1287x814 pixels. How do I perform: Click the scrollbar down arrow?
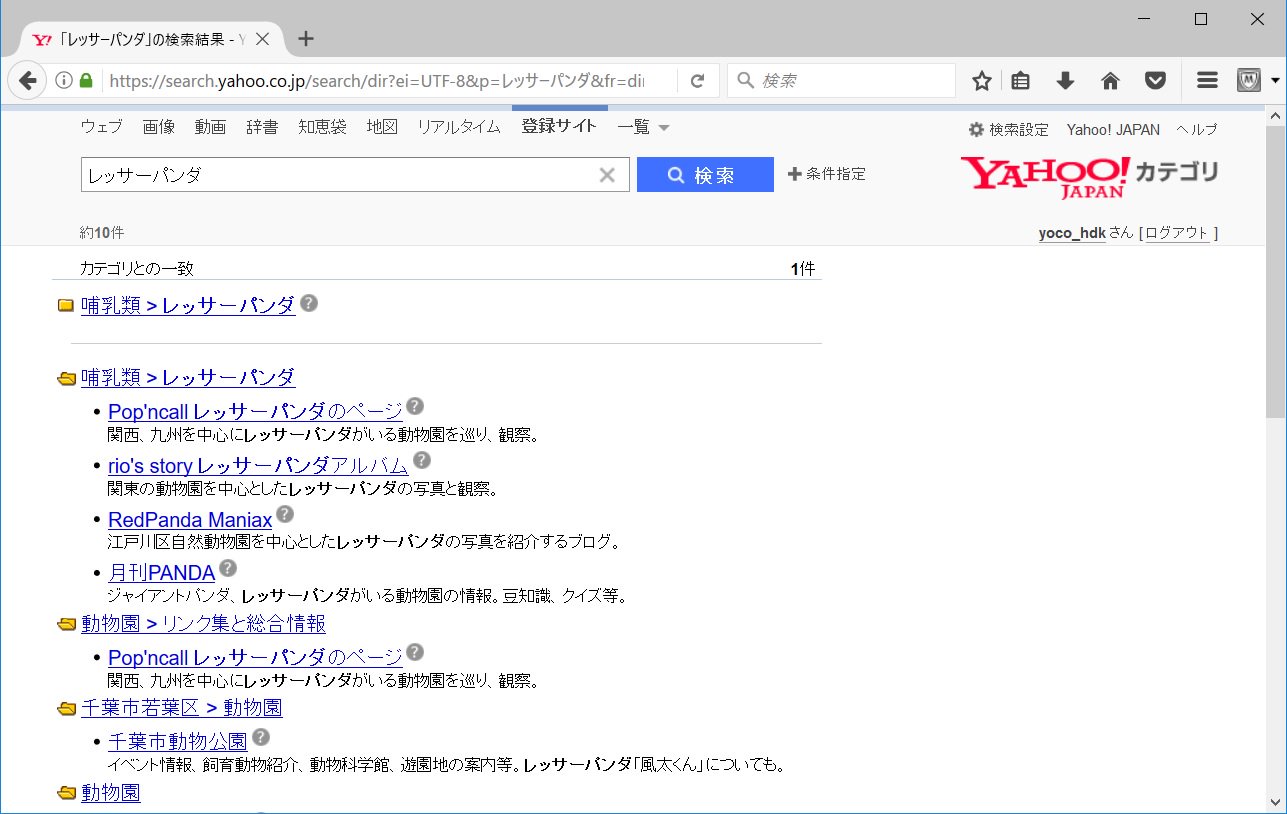[1276, 803]
